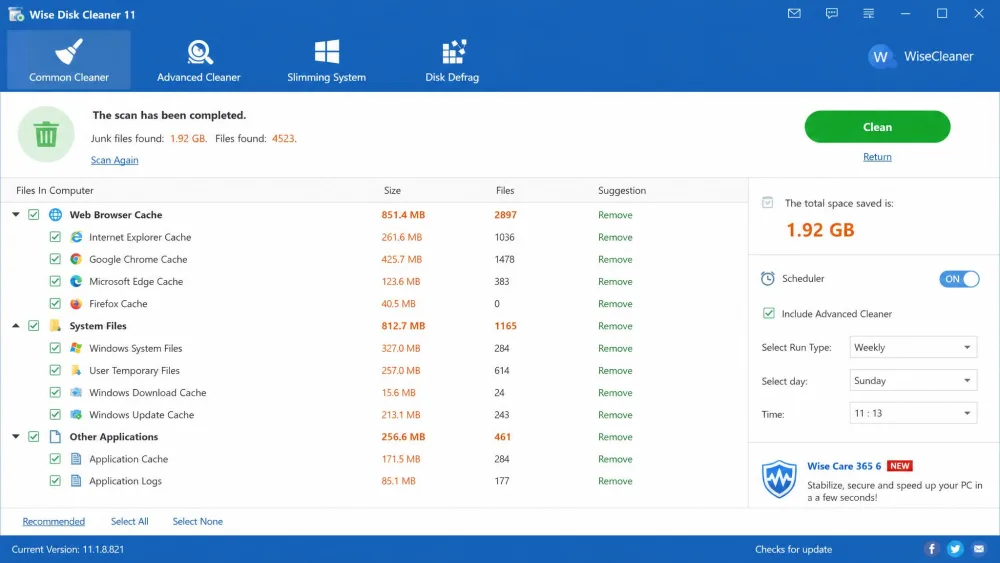Uncheck the Web Browser Cache checkbox
Image resolution: width=1000 pixels, height=563 pixels.
pyautogui.click(x=34, y=215)
